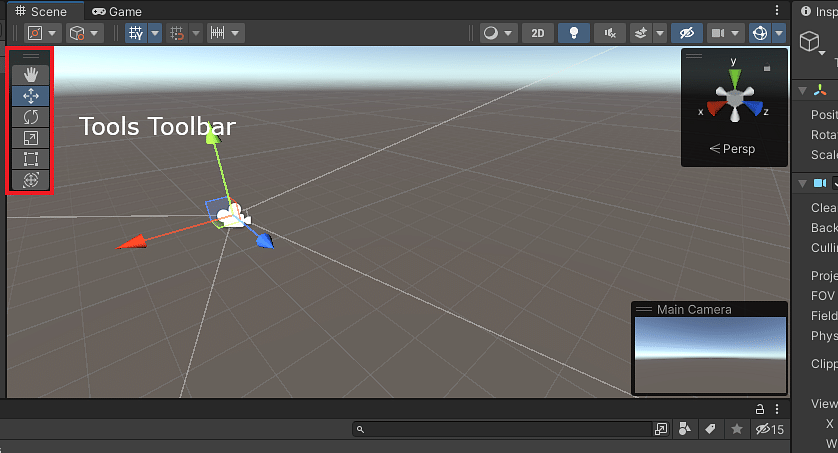Toggle the bottom panel lock icon
Image resolution: width=838 pixels, height=453 pixels.
759,410
